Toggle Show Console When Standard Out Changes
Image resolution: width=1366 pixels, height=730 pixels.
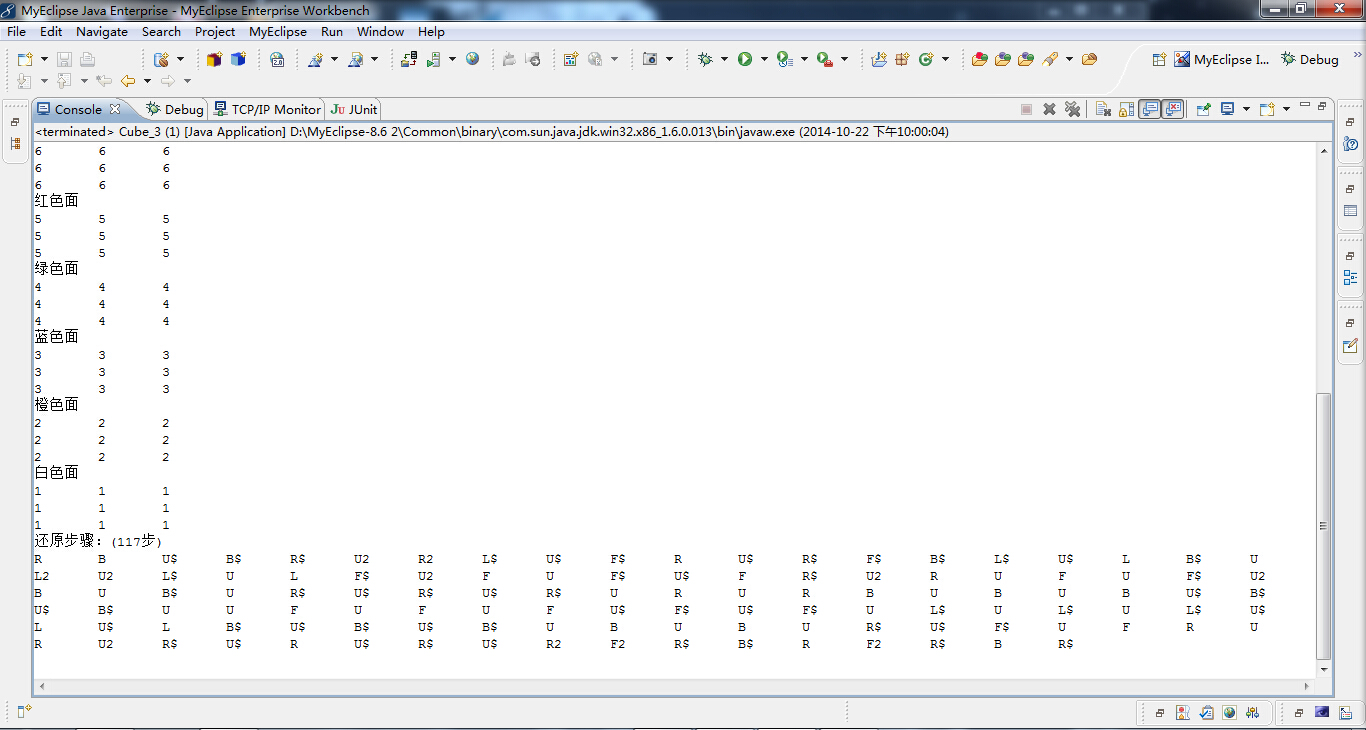[x=1150, y=109]
